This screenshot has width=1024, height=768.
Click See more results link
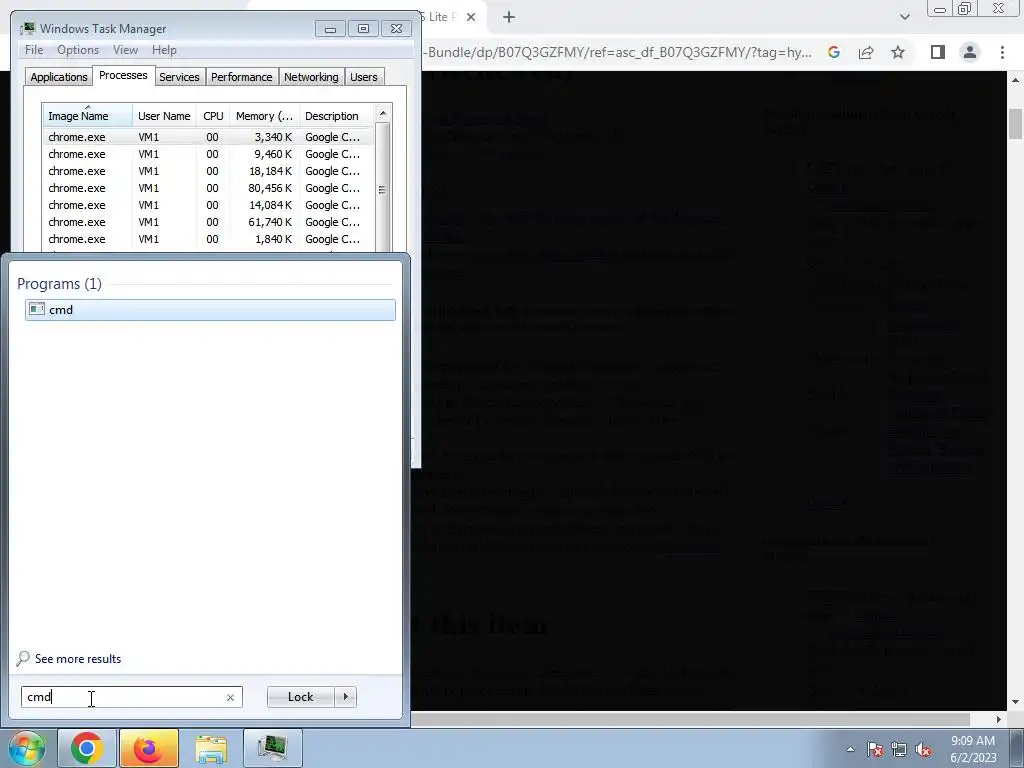pyautogui.click(x=78, y=659)
